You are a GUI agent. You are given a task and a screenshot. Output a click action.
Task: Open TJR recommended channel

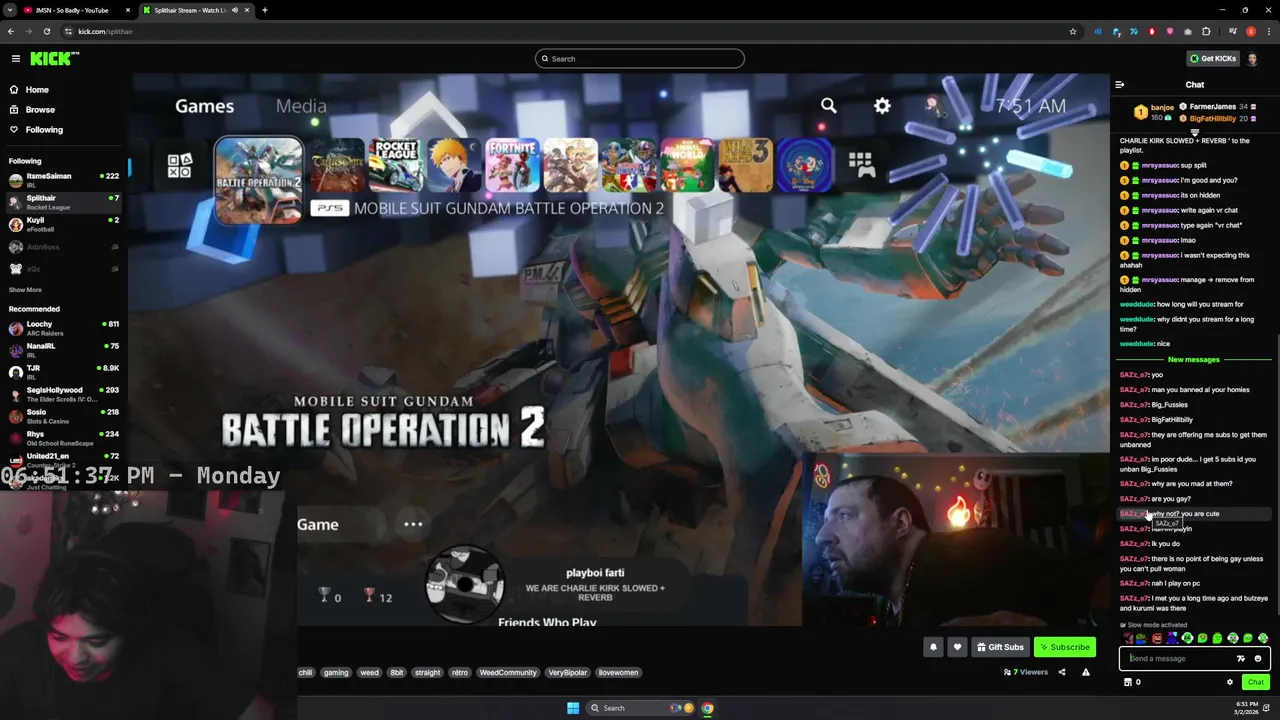click(x=64, y=372)
